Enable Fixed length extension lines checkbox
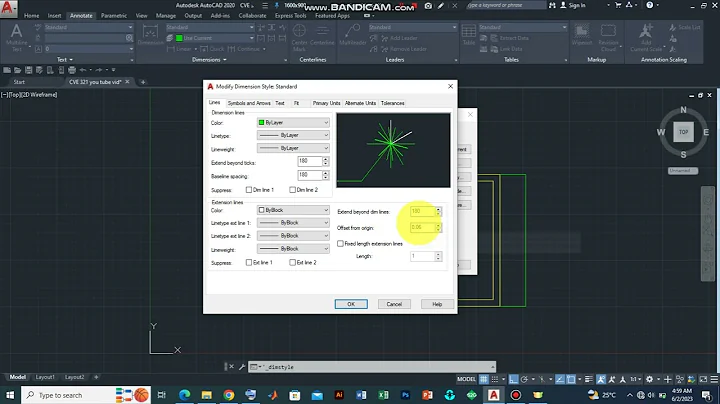Image resolution: width=720 pixels, height=404 pixels. coord(340,244)
